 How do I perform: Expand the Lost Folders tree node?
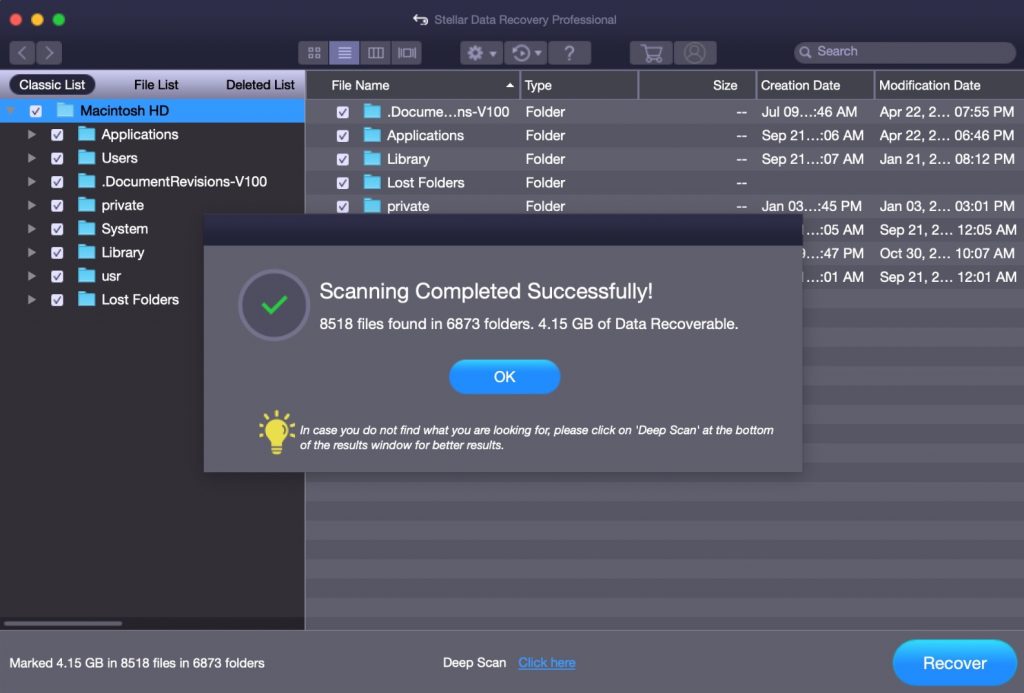tap(31, 299)
